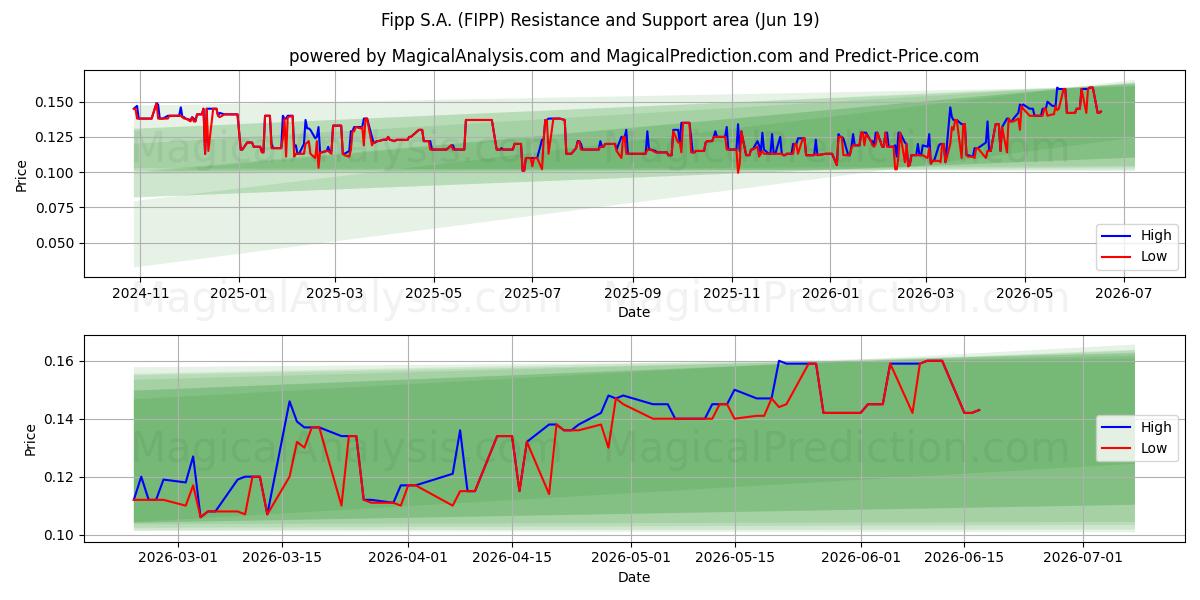Click the '2026-06-01' x-axis label in the bottom chart
Viewport: 1200px width, 600px height.
pos(861,558)
